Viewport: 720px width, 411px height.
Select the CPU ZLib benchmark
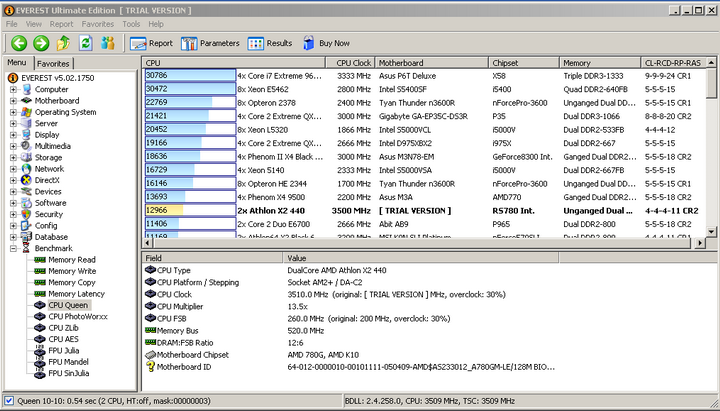(x=63, y=328)
